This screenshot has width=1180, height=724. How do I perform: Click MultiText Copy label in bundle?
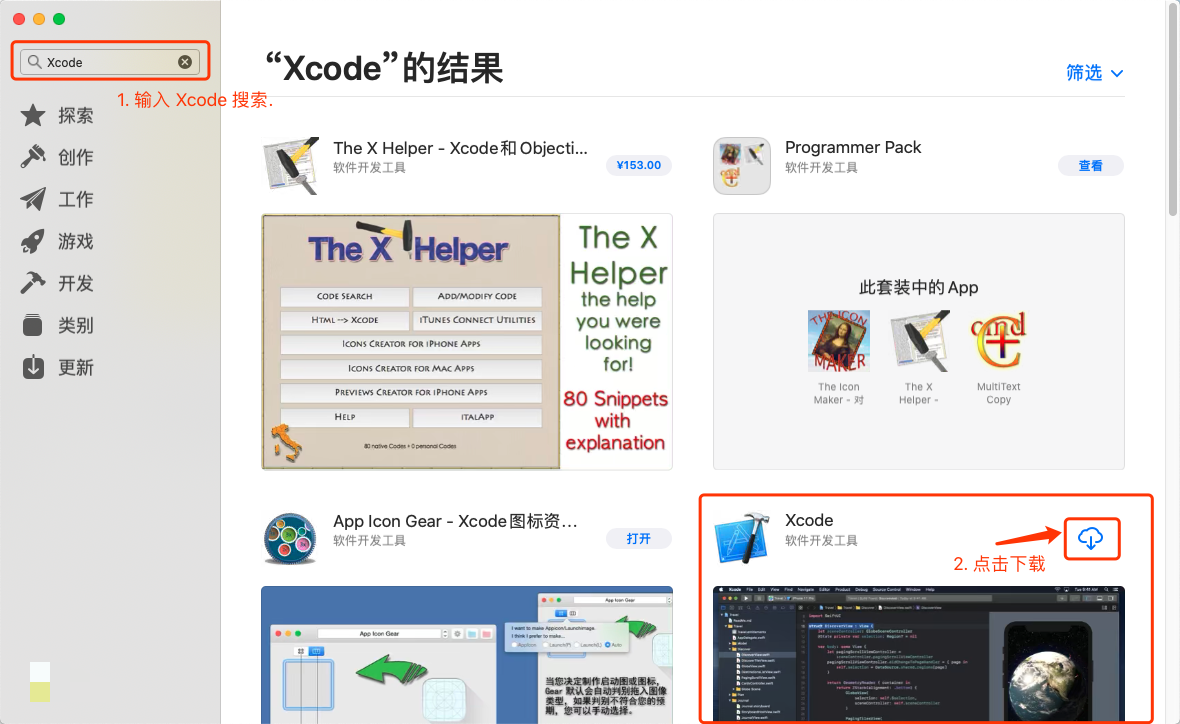point(999,393)
